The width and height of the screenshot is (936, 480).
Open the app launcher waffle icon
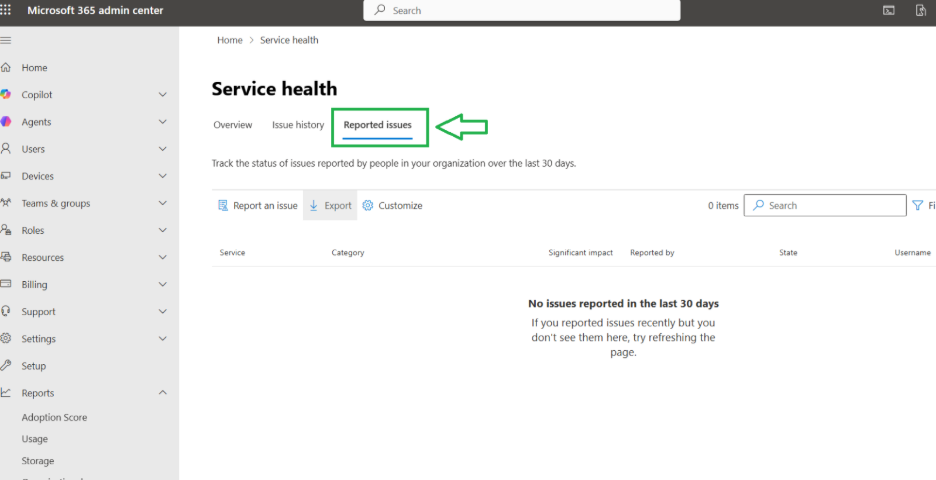pyautogui.click(x=5, y=10)
